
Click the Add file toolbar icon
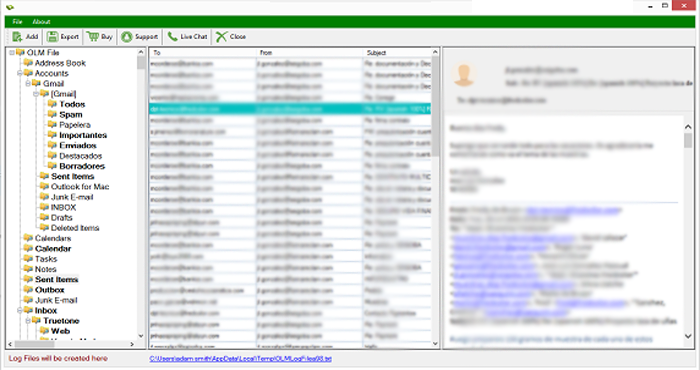tap(17, 37)
